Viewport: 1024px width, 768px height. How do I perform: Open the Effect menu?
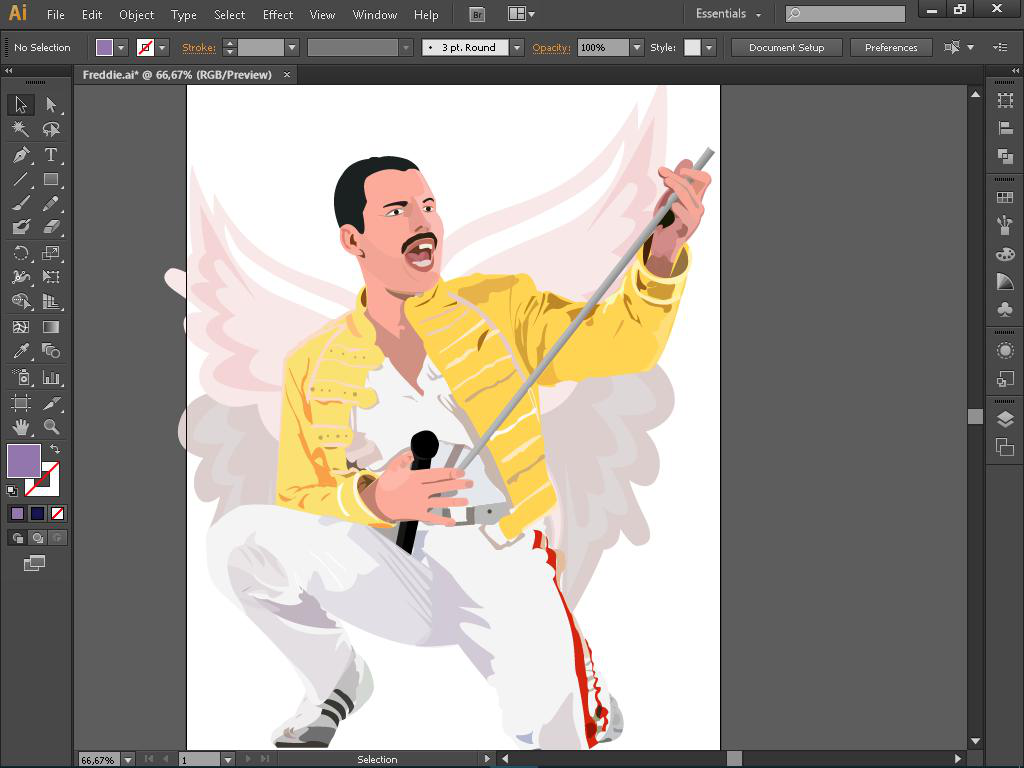coord(278,15)
